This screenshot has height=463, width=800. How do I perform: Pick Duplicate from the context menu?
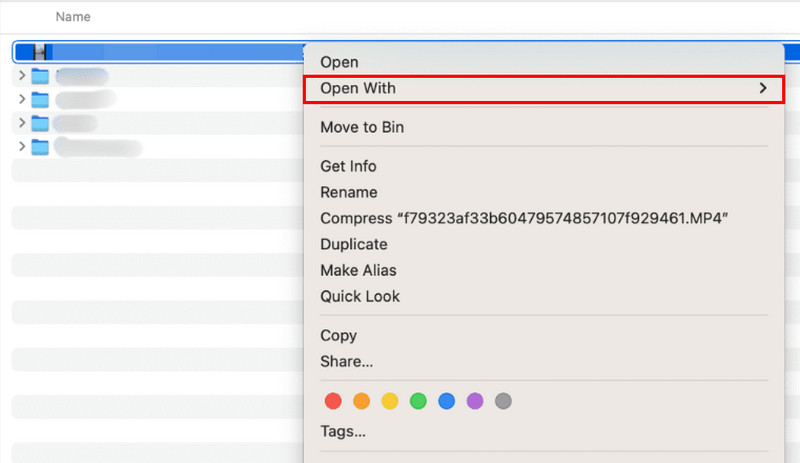[353, 244]
